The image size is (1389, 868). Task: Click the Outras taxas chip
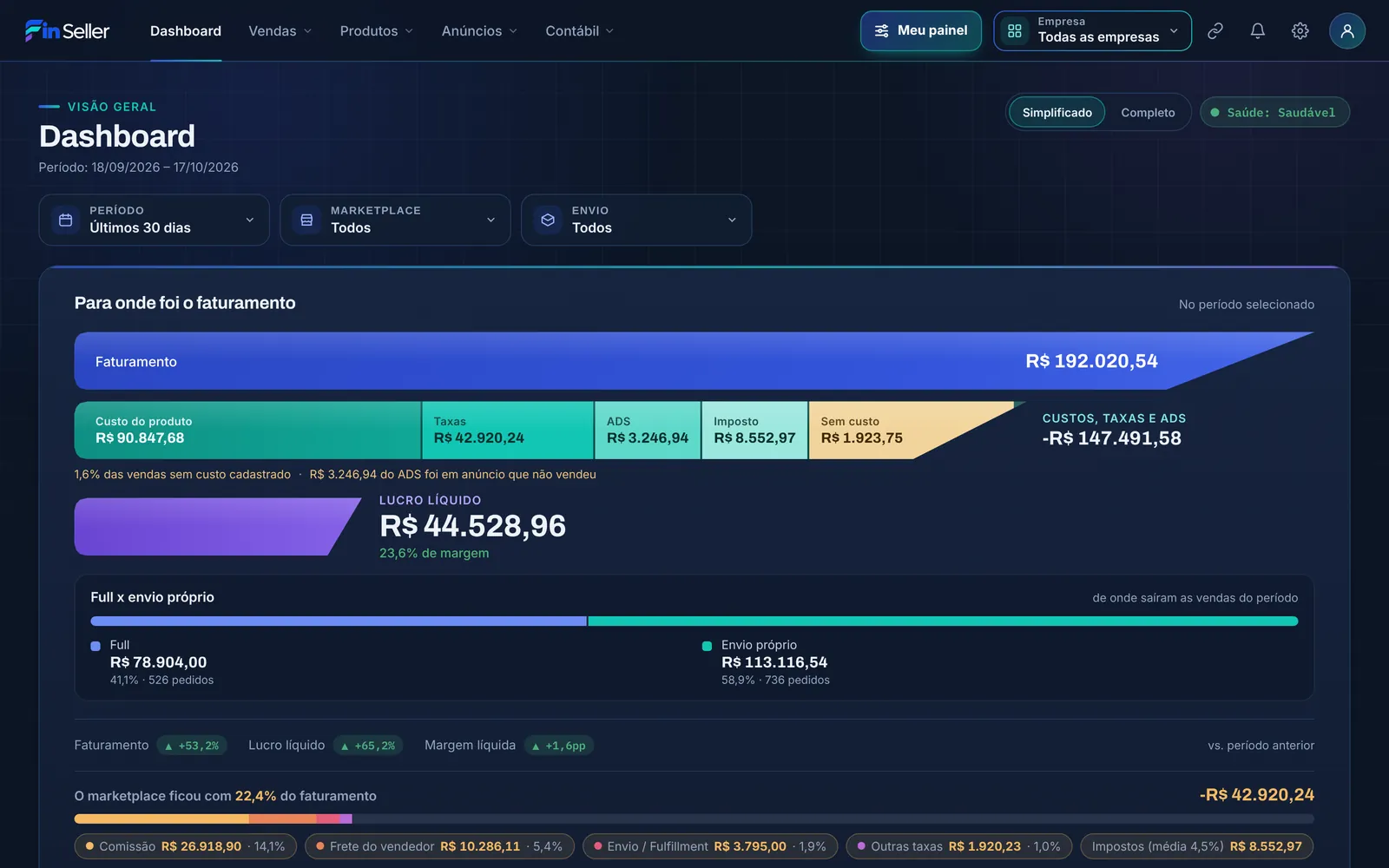[x=959, y=846]
